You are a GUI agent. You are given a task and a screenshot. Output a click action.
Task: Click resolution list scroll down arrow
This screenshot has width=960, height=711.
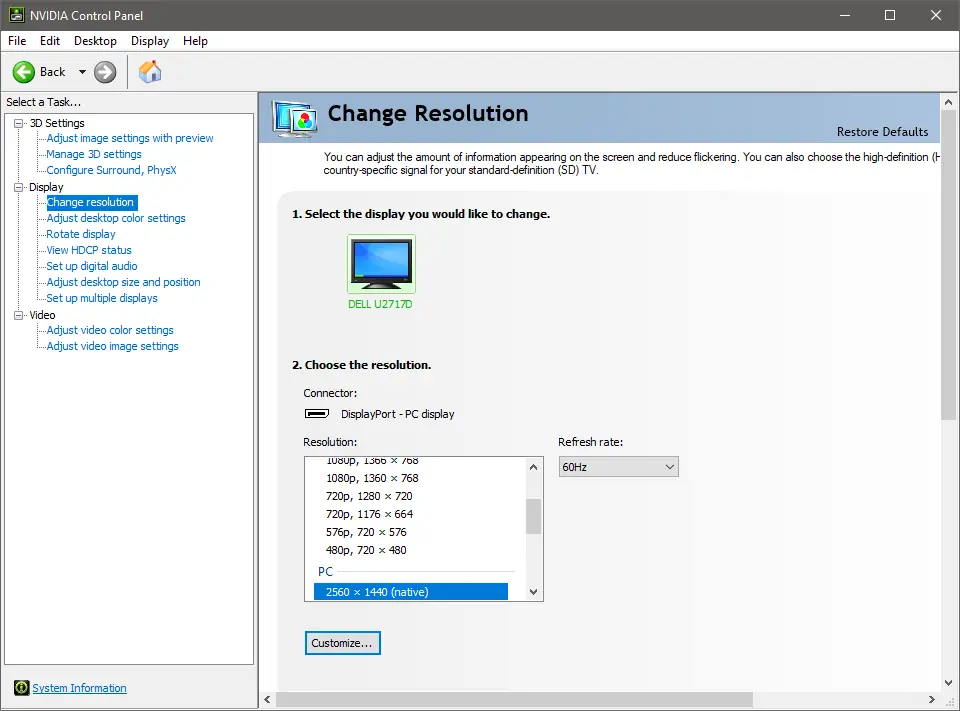[x=533, y=592]
